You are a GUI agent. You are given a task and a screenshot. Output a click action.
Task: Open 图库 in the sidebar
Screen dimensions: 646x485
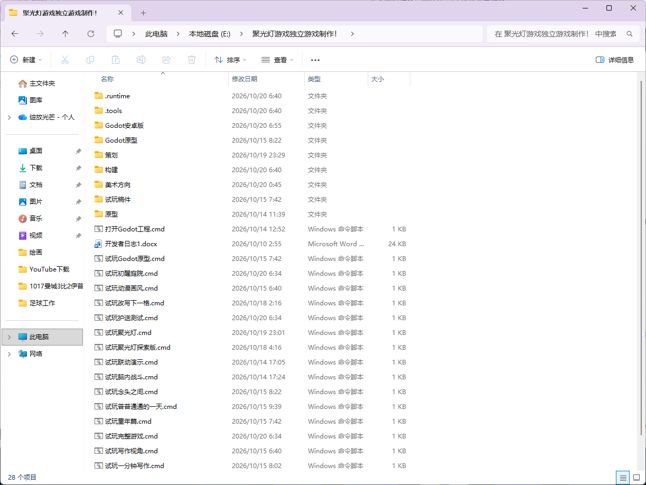[x=36, y=100]
